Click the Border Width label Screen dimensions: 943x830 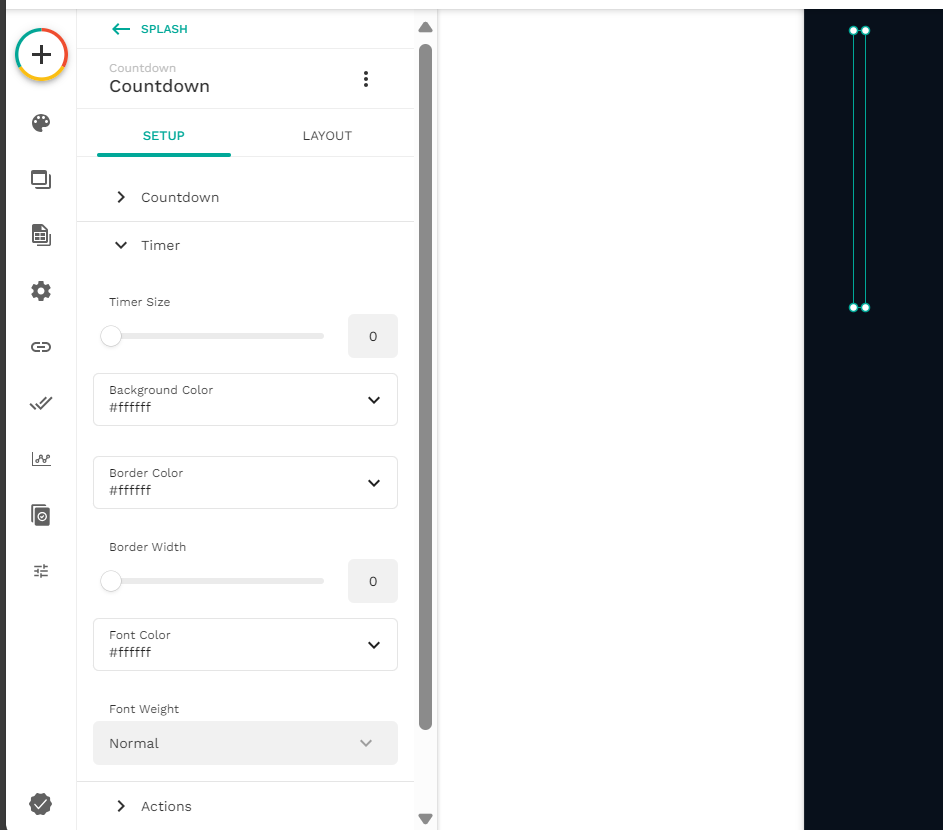[147, 547]
